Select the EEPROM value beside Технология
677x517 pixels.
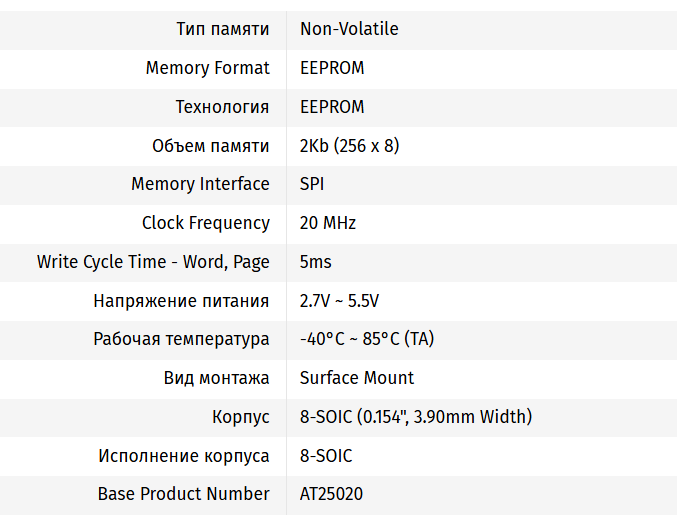(x=332, y=107)
